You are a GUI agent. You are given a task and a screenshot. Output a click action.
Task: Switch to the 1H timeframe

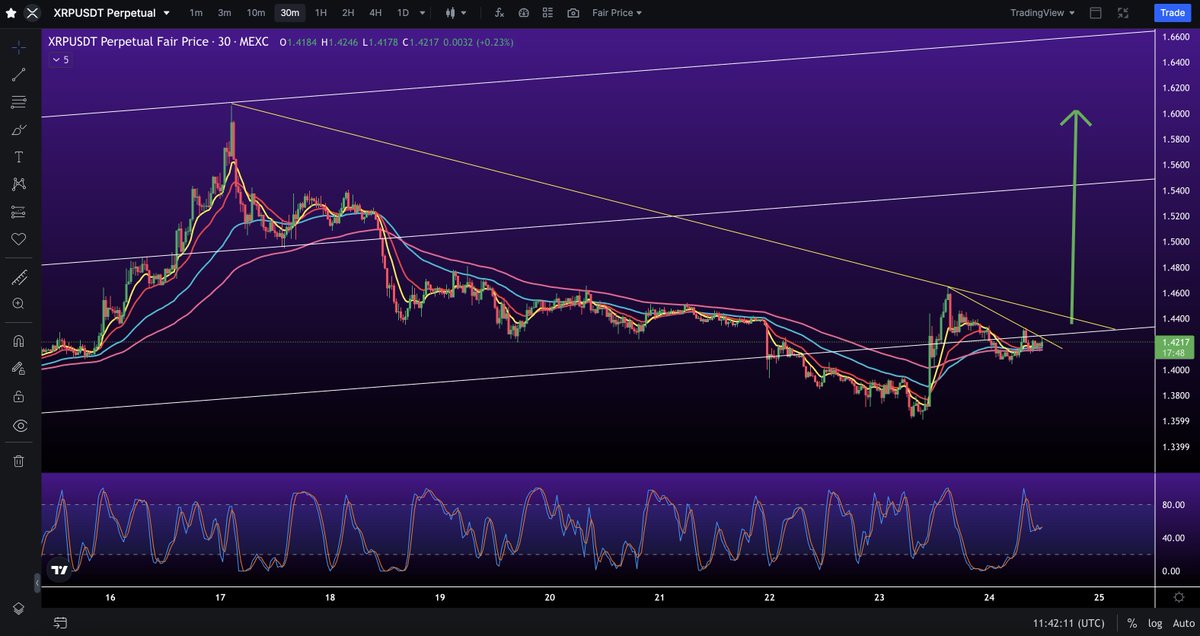(320, 13)
